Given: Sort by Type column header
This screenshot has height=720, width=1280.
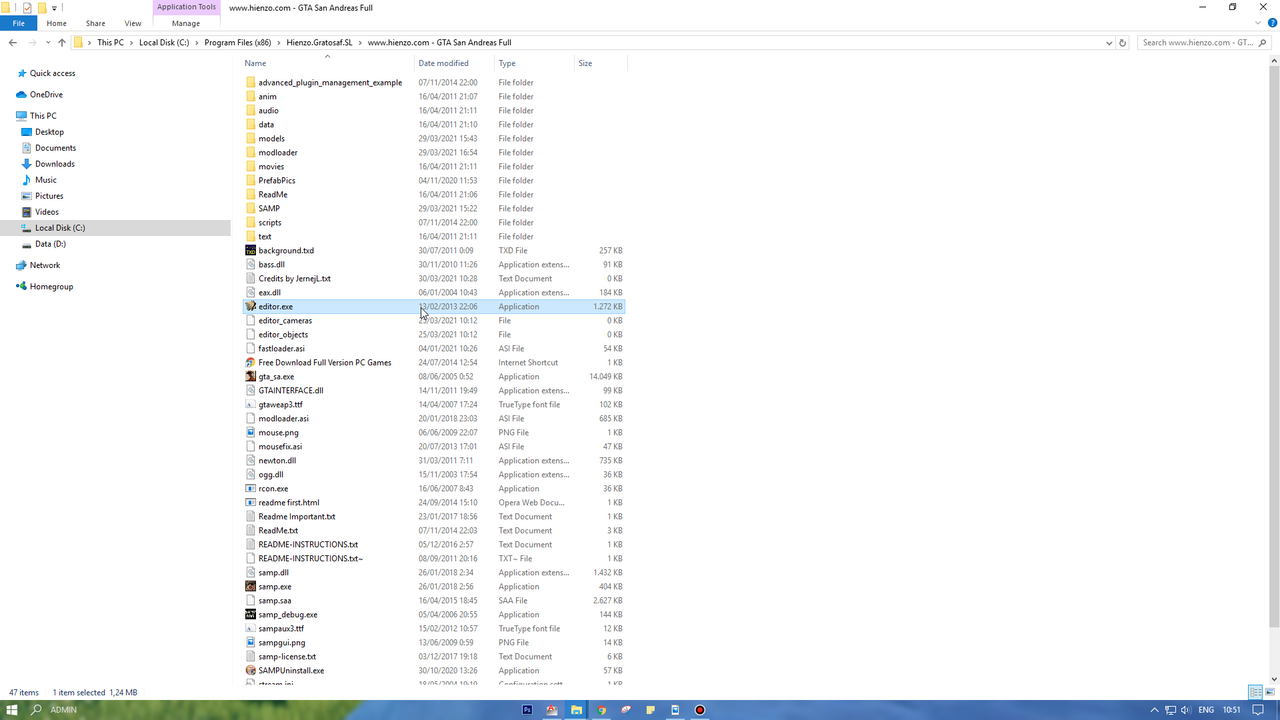Looking at the screenshot, I should coord(507,63).
